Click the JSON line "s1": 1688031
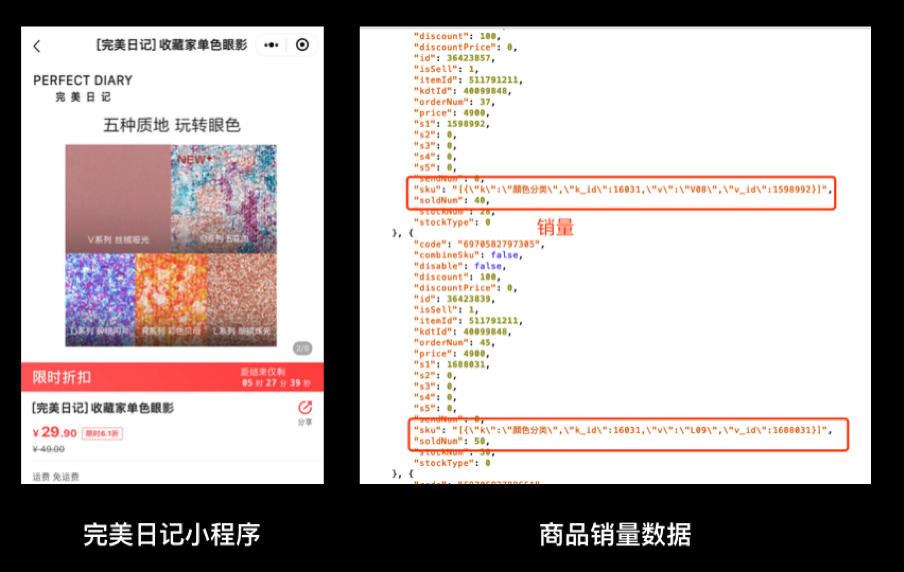This screenshot has width=904, height=572. pos(451,364)
